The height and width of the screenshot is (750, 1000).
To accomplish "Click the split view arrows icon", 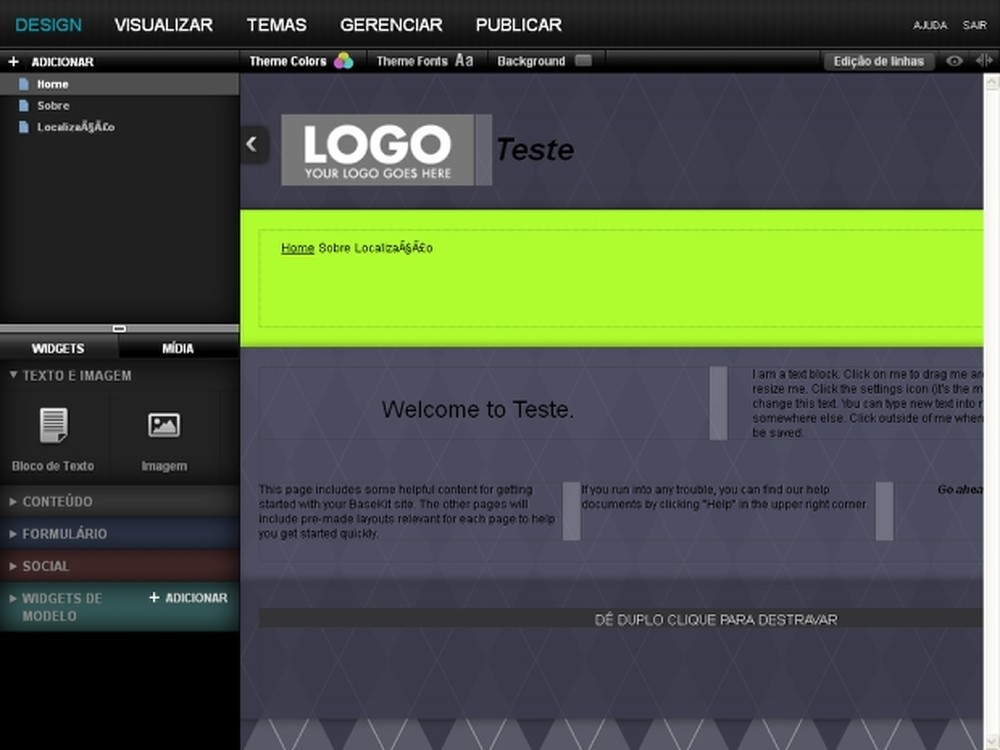I will point(984,61).
